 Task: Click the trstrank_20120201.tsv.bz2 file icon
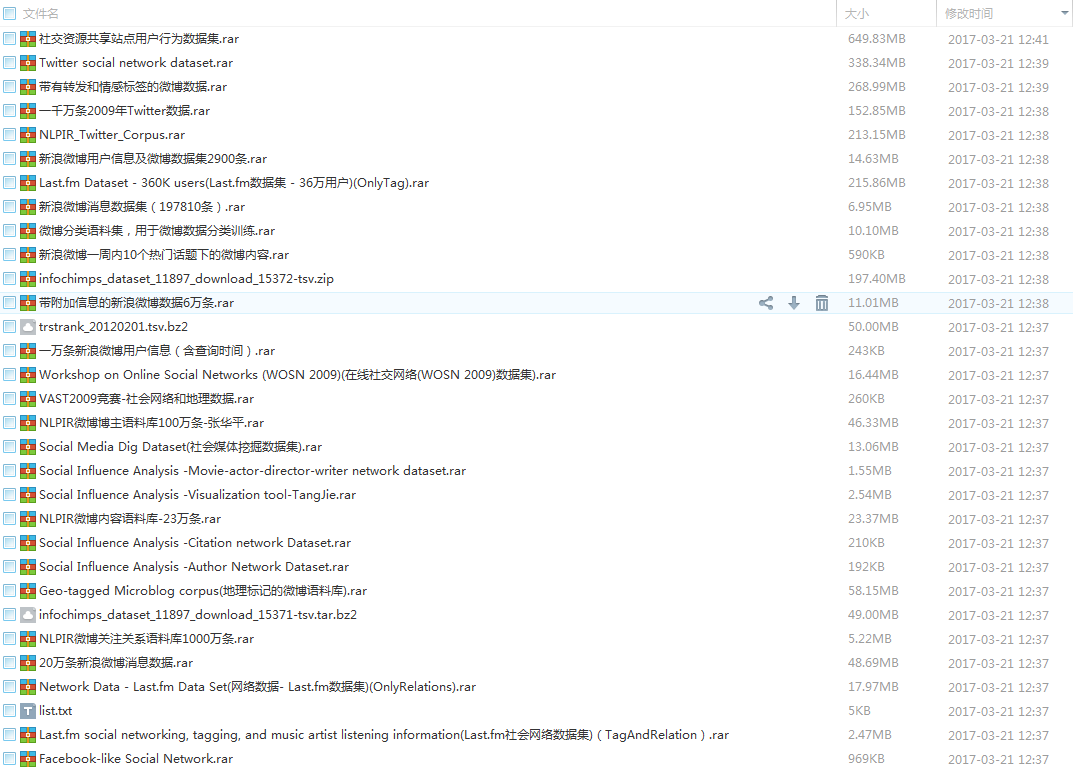click(28, 327)
